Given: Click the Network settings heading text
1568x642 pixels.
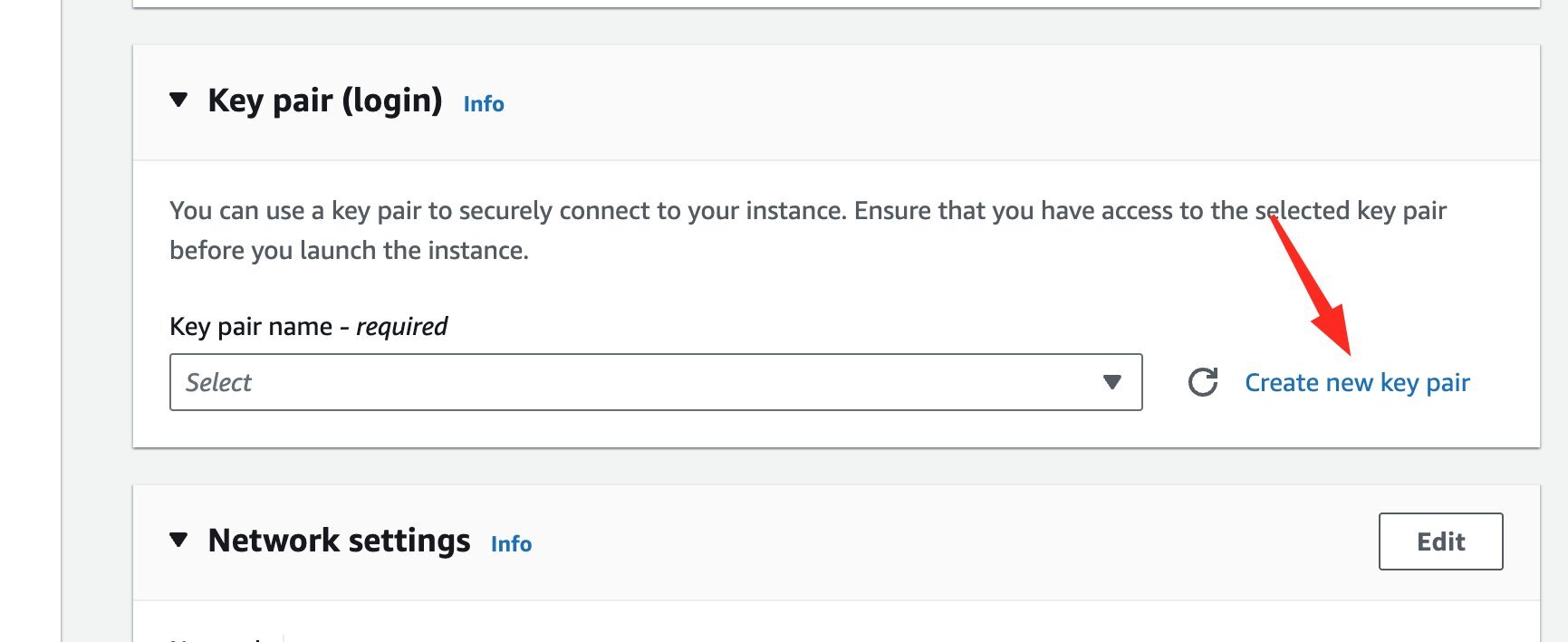Looking at the screenshot, I should tap(339, 541).
